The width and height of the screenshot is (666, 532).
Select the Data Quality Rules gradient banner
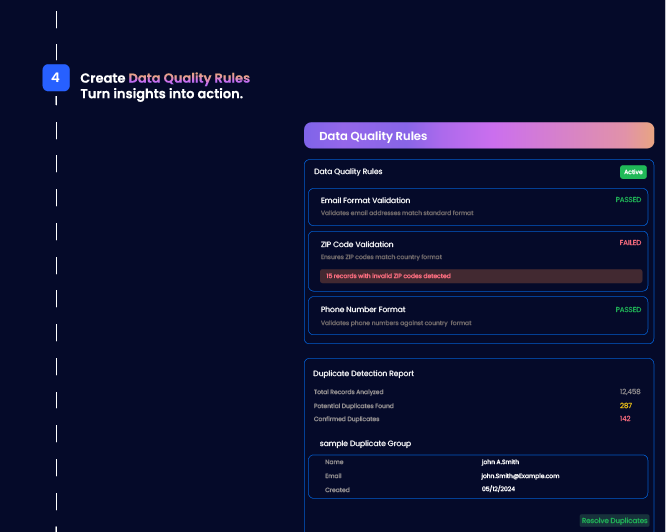[x=479, y=135]
